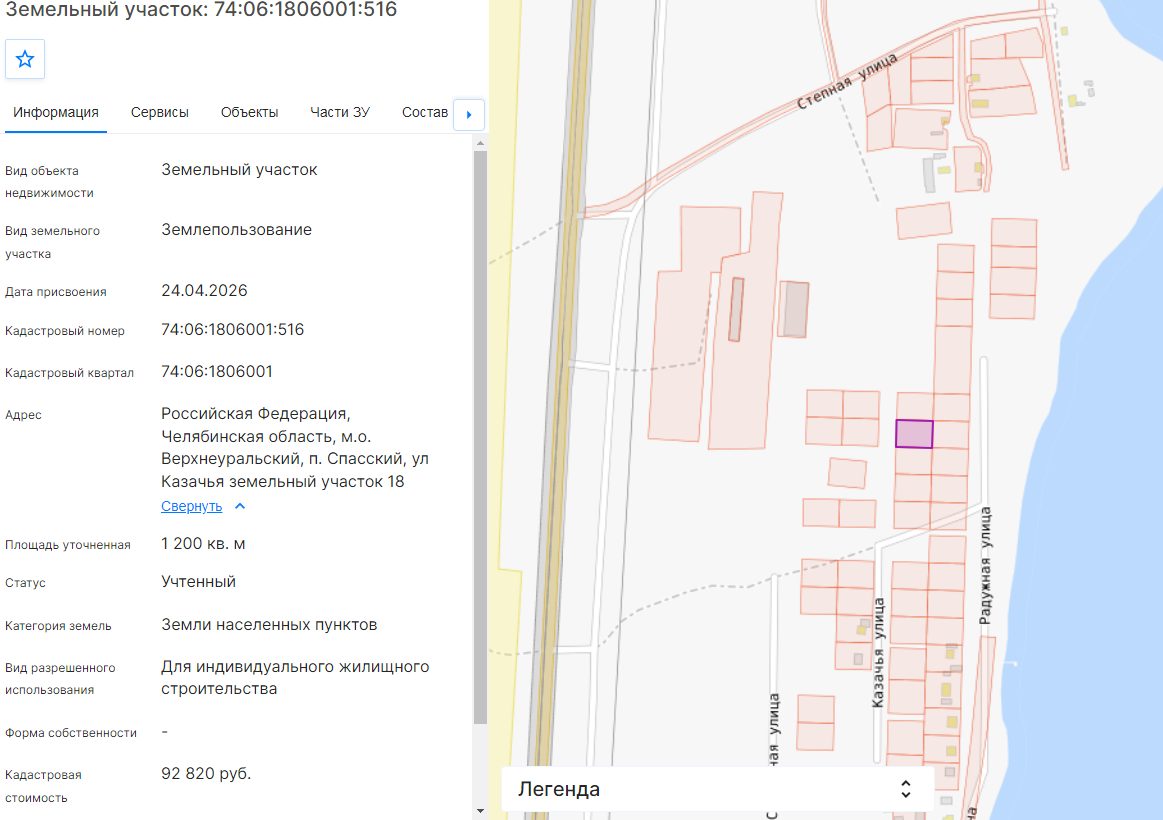Toggle Легенда expand arrows icon
The height and width of the screenshot is (820, 1163).
point(906,789)
